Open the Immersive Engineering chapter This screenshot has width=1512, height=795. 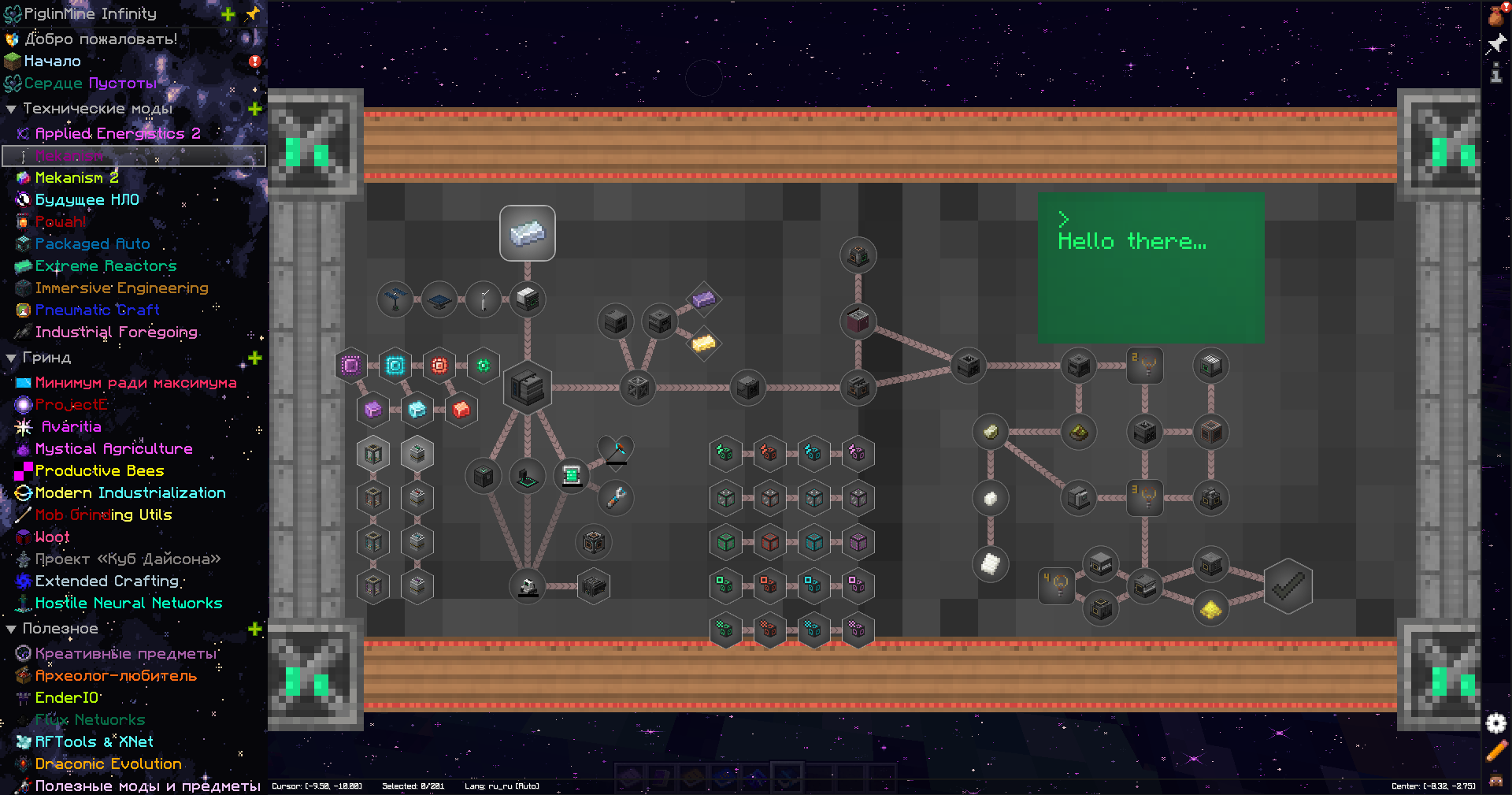(134, 288)
